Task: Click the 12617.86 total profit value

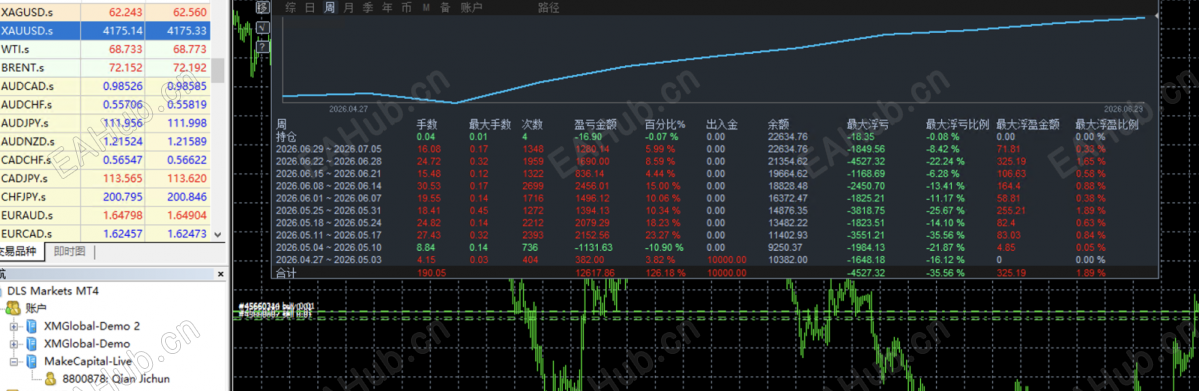Action: click(595, 272)
